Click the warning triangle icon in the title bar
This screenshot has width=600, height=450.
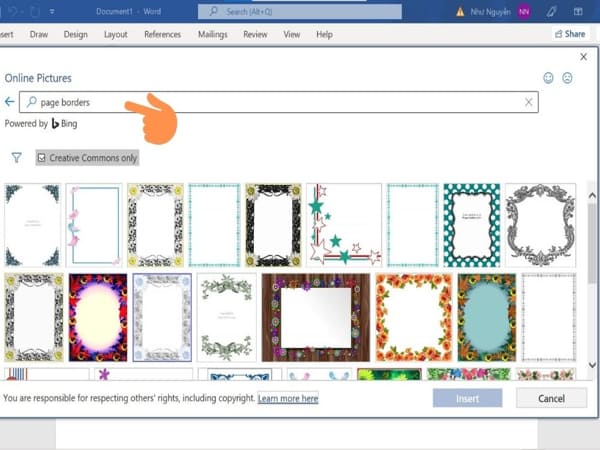(460, 12)
